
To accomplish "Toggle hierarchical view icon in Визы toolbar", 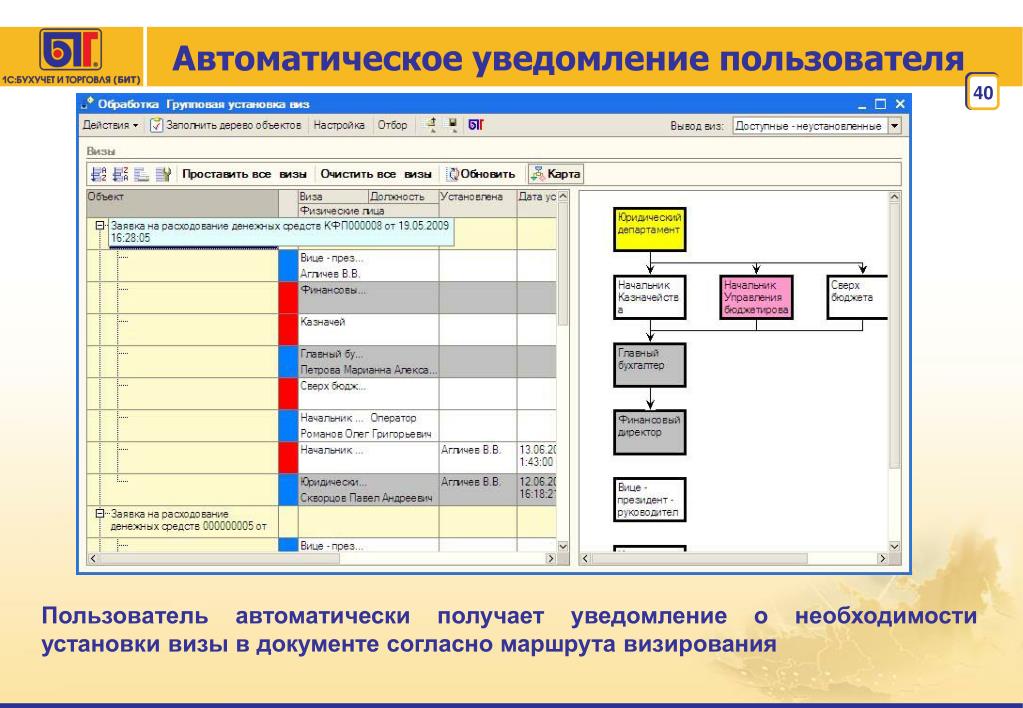I will [142, 174].
